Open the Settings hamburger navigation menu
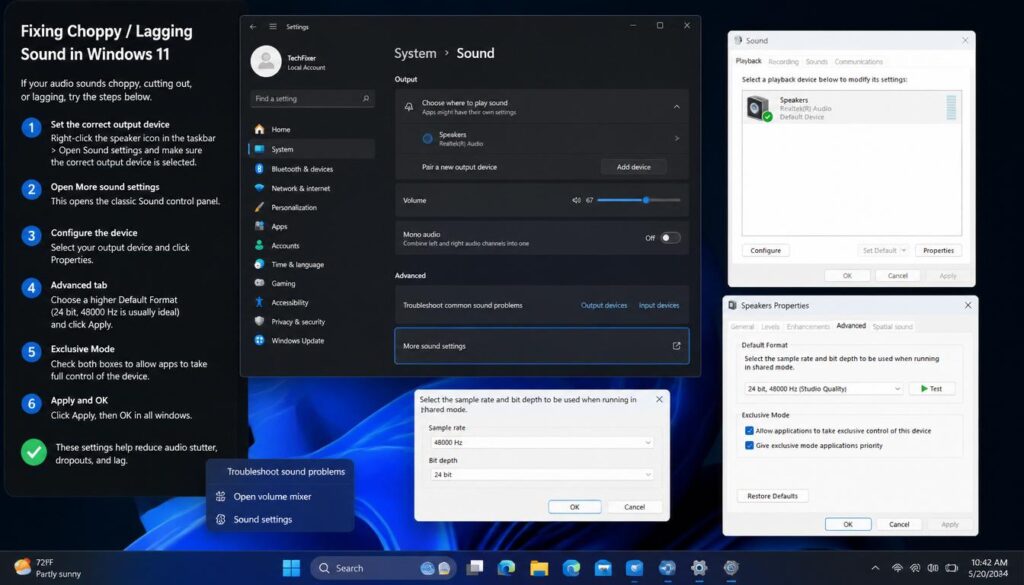 point(272,27)
